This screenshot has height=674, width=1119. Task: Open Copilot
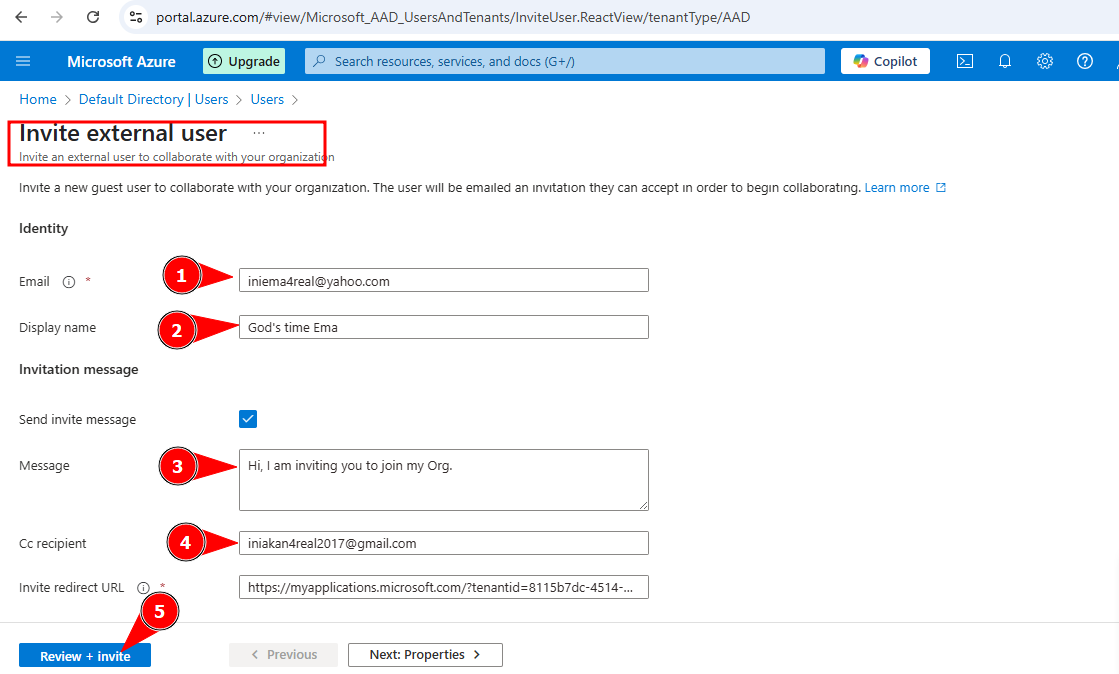coord(885,61)
